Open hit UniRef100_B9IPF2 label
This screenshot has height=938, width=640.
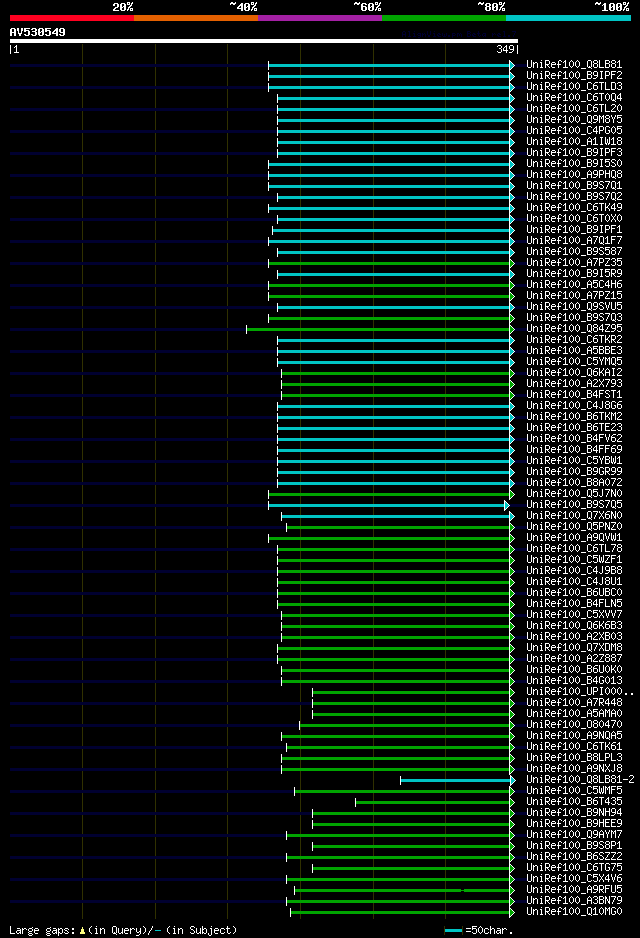point(574,75)
